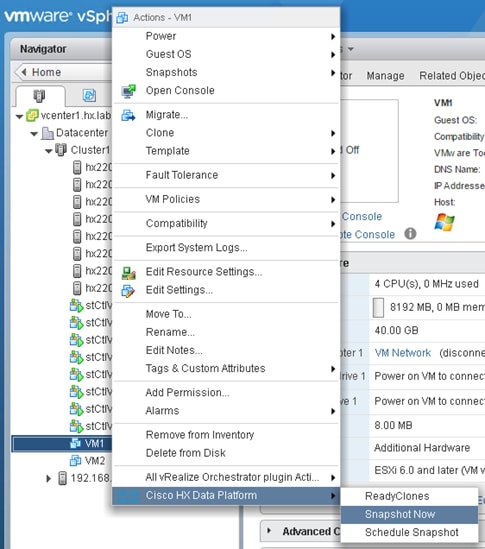485x549 pixels.
Task: Open the Cisco HX Data Platform submenu
Action: [226, 496]
